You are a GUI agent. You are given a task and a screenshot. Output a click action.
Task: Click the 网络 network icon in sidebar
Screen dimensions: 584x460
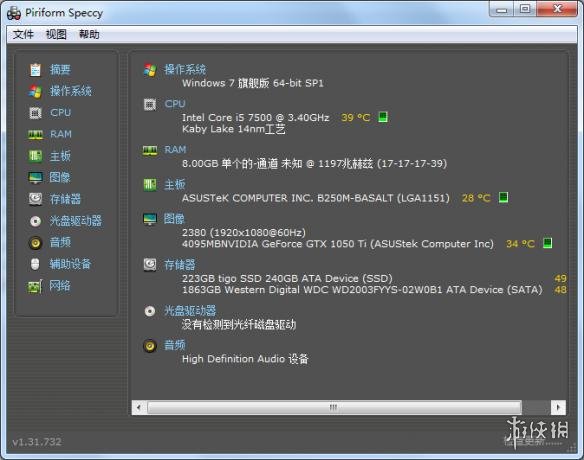click(35, 286)
